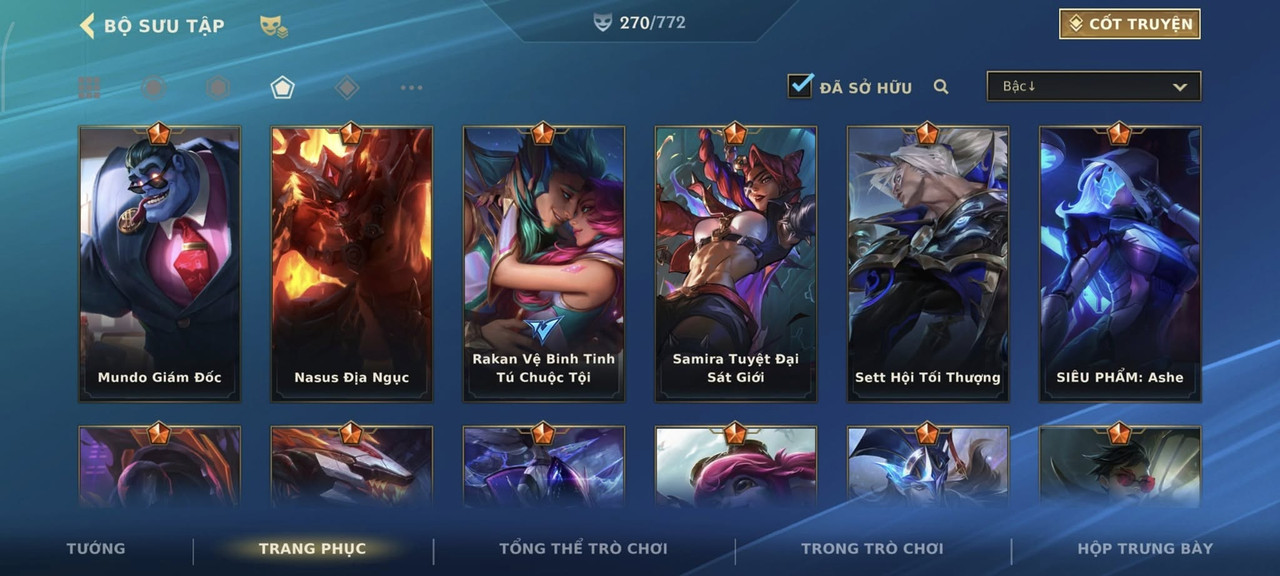Uncheck the Đã Sở Hữu checkbox
Image resolution: width=1280 pixels, height=576 pixels.
click(800, 86)
